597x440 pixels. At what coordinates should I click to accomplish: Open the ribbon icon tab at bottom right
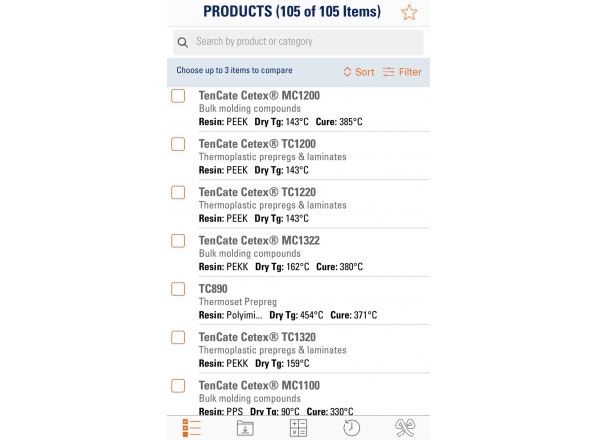pos(405,428)
